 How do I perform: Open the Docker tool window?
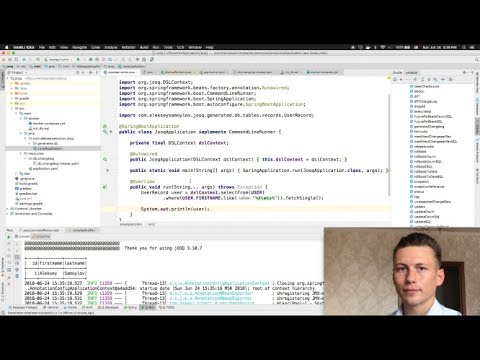pos(70,307)
